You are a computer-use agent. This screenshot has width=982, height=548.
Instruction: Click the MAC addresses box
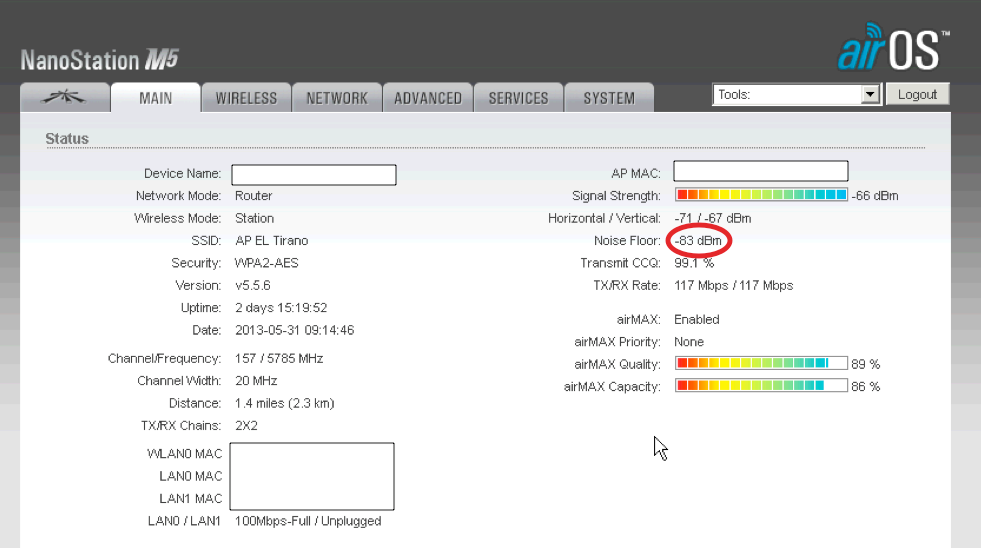313,476
